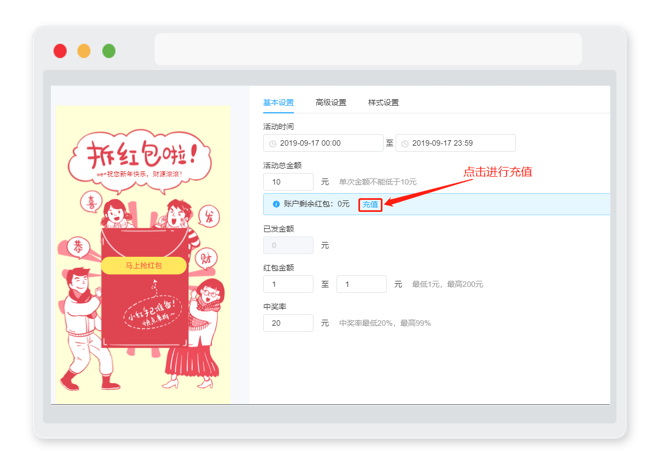Open the 高级设置 tab
This screenshot has height=463, width=660.
pos(331,102)
